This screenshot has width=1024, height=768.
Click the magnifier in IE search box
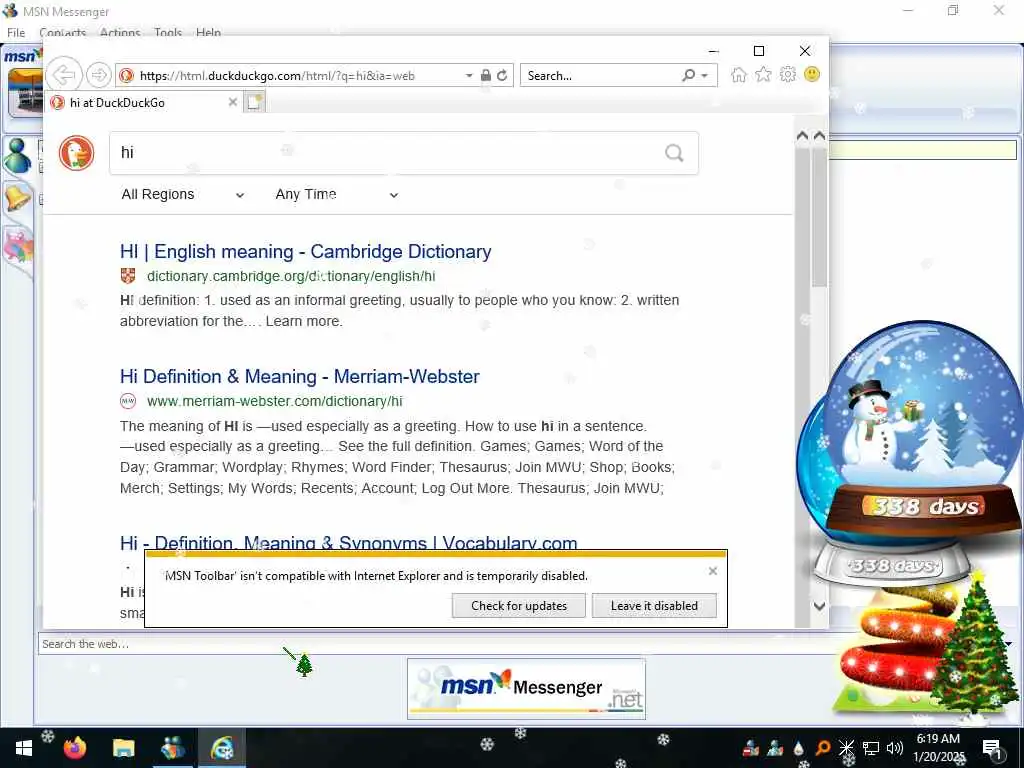pos(688,76)
